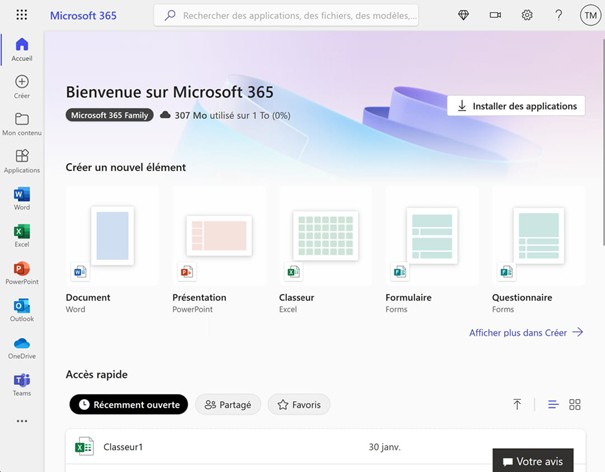Click the vertical scrollbar
Viewport: 605px width, 472px height.
point(603,142)
